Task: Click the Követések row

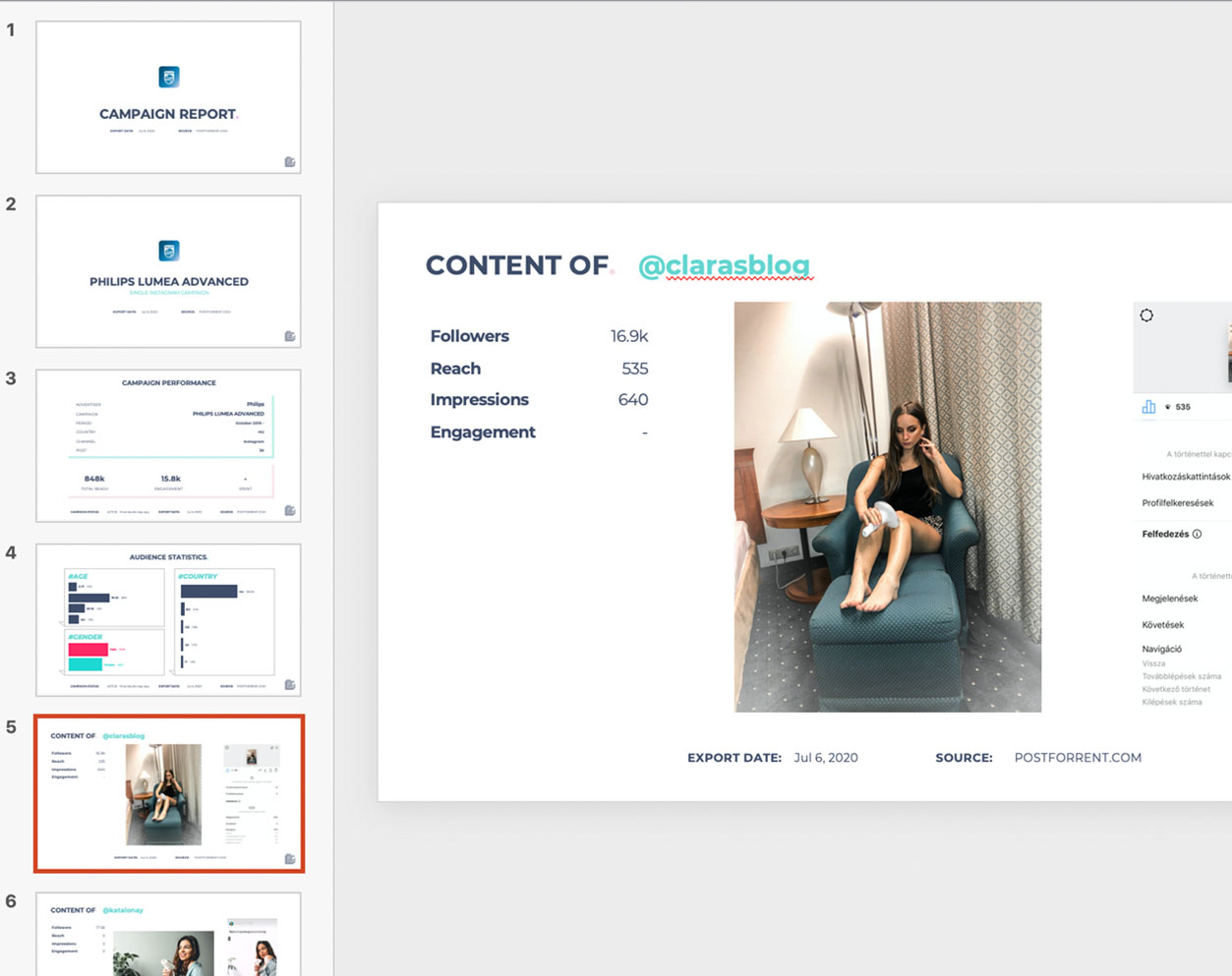Action: [1163, 625]
